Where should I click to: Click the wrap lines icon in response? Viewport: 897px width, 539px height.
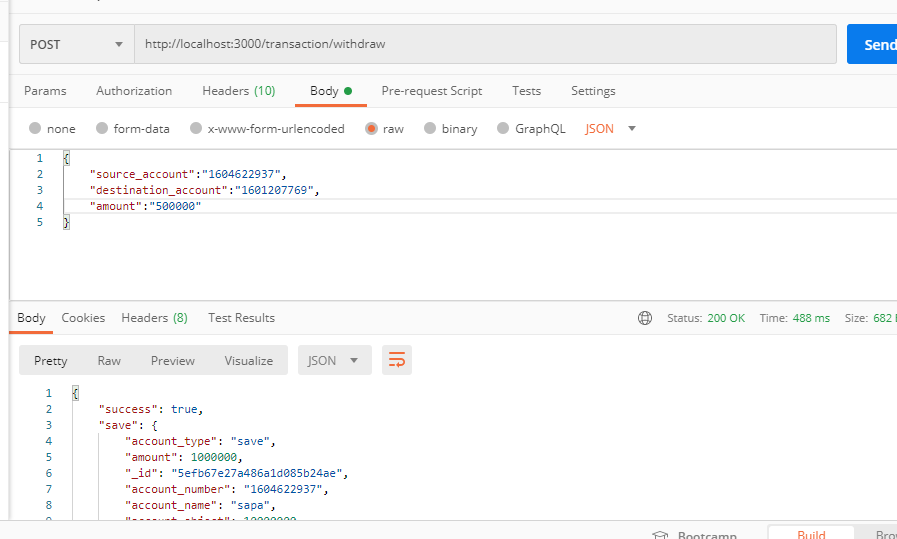[x=397, y=360]
